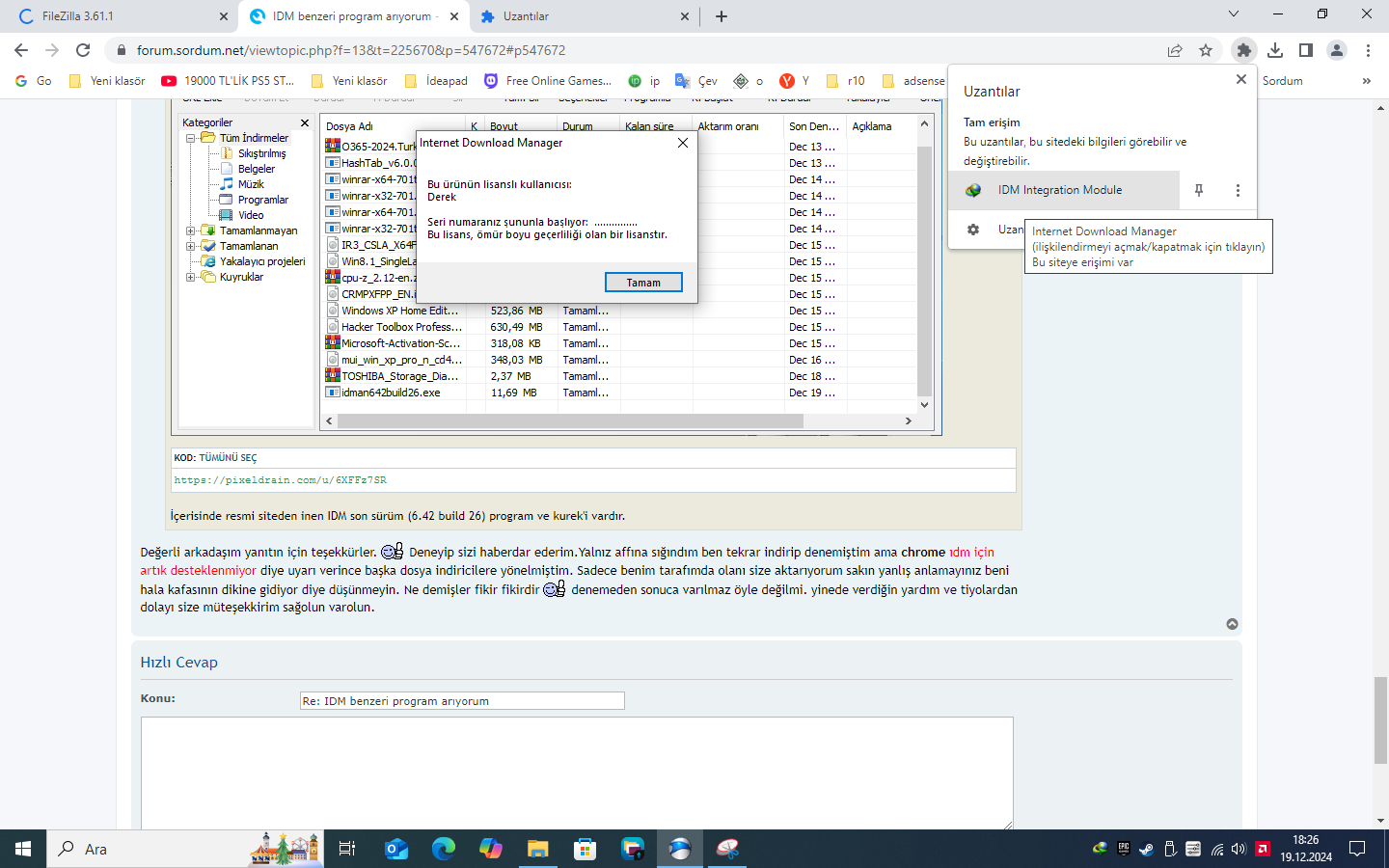Open the Çev translate bookmark
The width and height of the screenshot is (1389, 868).
tap(696, 81)
